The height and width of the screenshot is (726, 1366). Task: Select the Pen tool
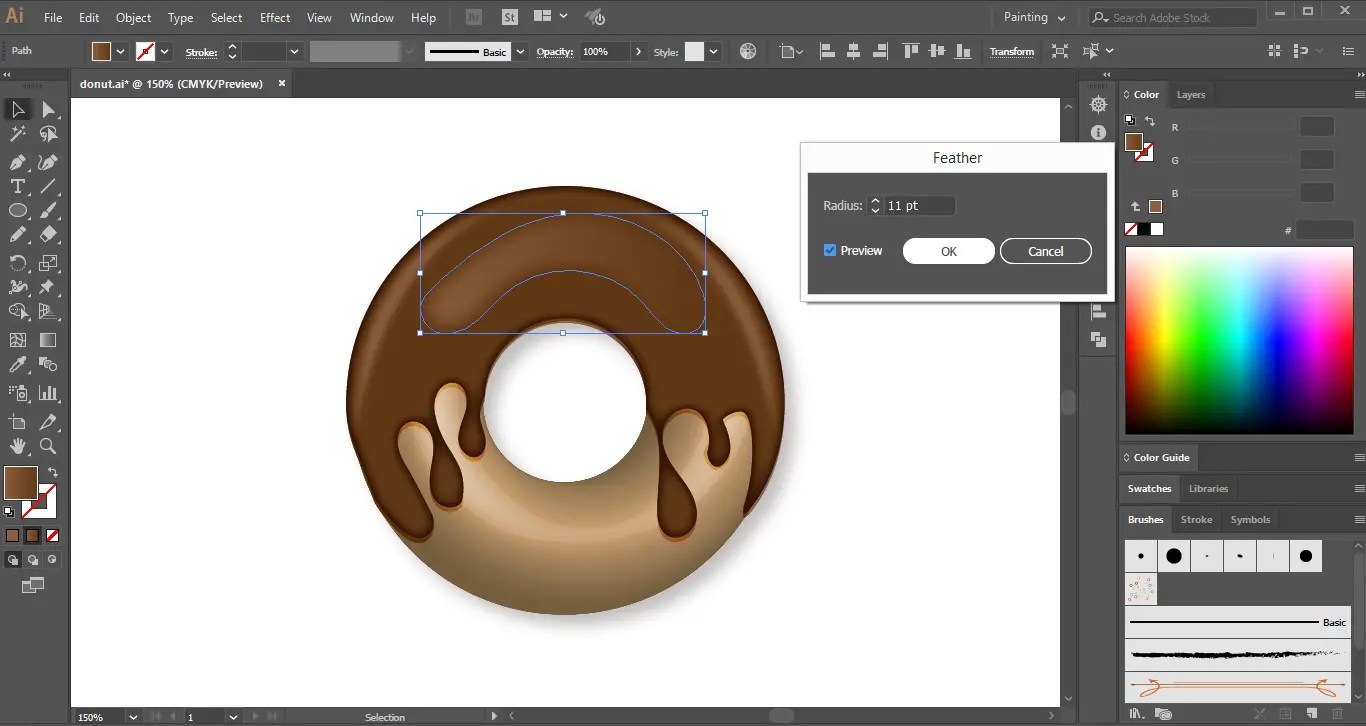(x=18, y=162)
